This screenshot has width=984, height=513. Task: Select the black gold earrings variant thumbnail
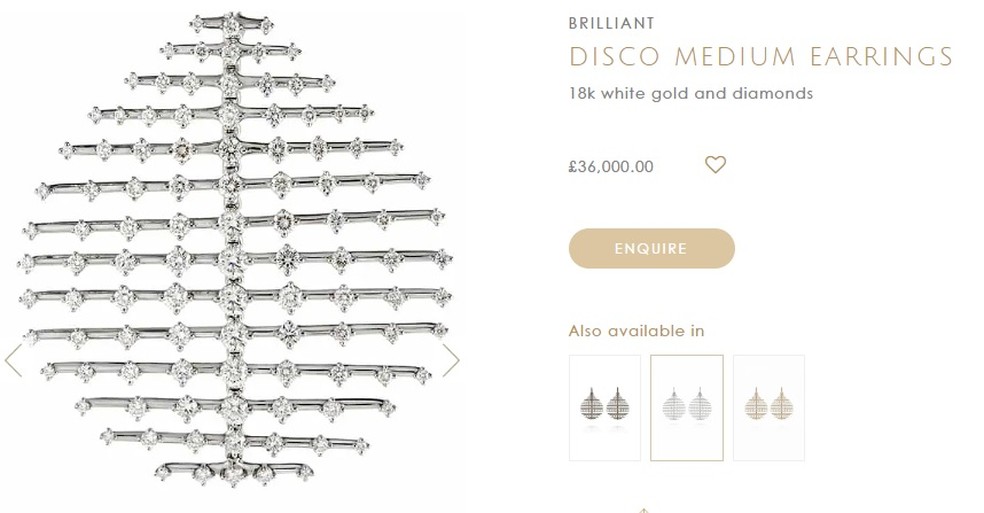tap(604, 408)
